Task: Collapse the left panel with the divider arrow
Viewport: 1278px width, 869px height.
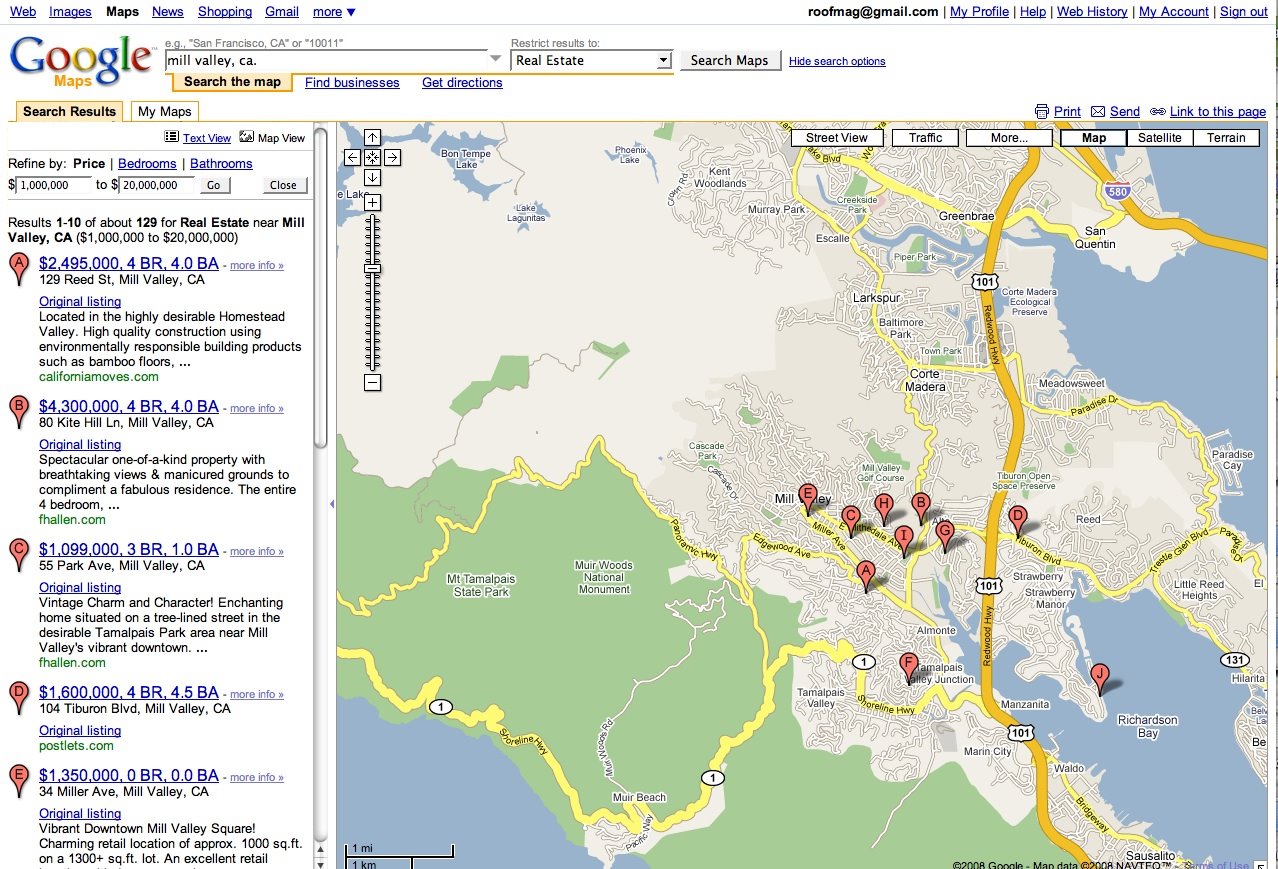Action: 331,504
